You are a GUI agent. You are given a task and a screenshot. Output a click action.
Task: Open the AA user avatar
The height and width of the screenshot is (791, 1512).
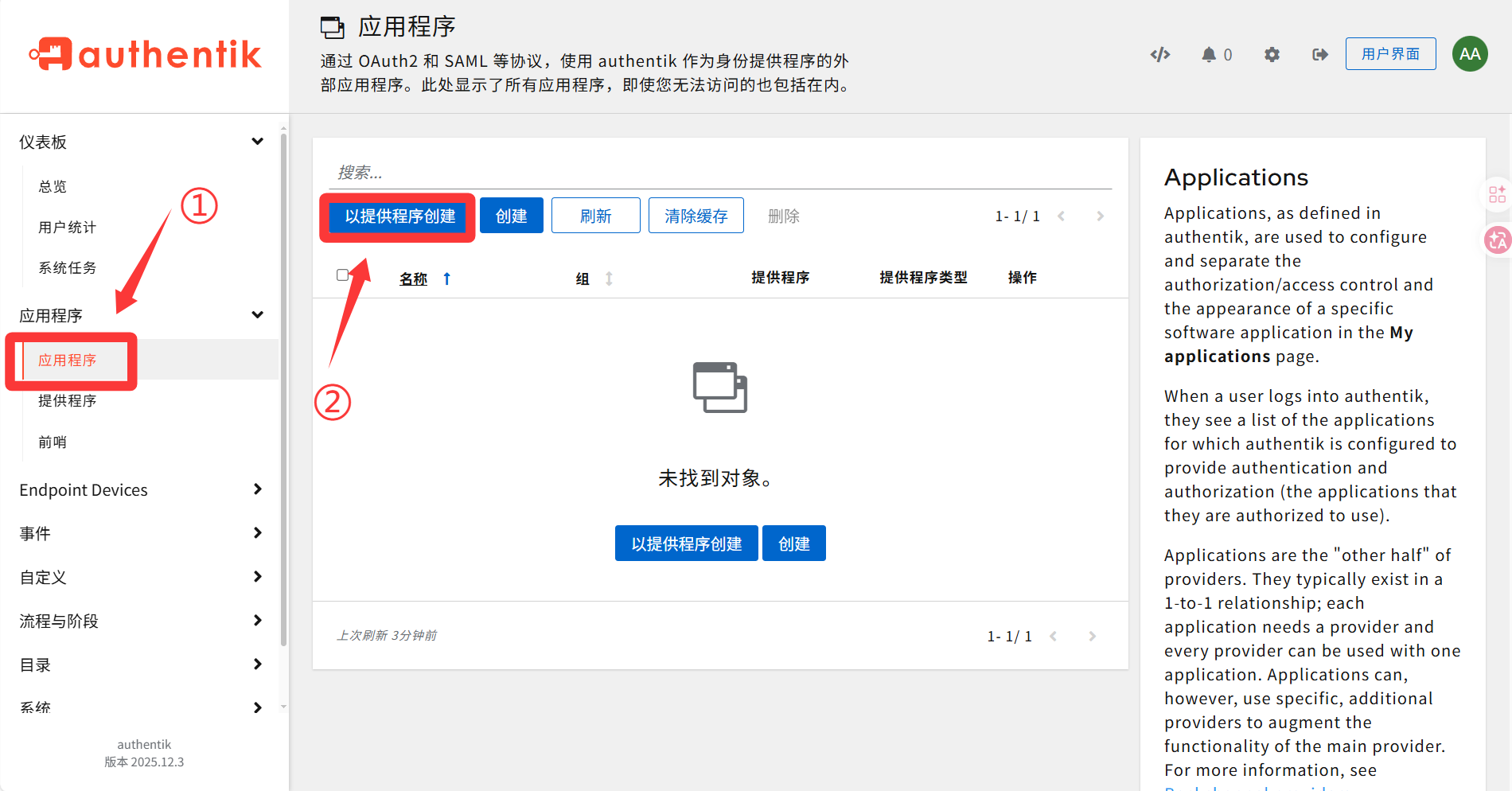click(1470, 54)
